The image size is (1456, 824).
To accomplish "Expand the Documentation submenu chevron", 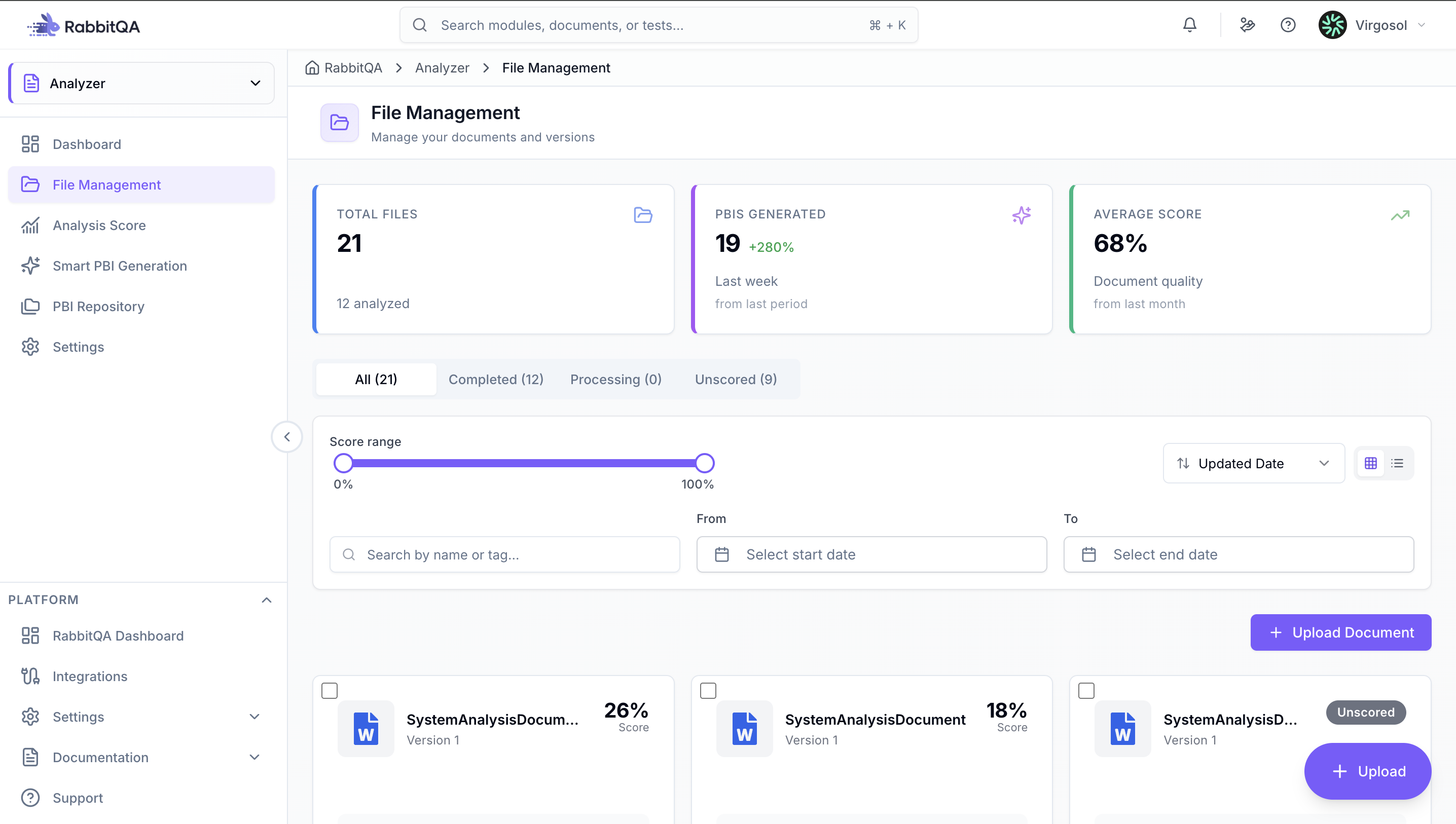I will click(254, 757).
